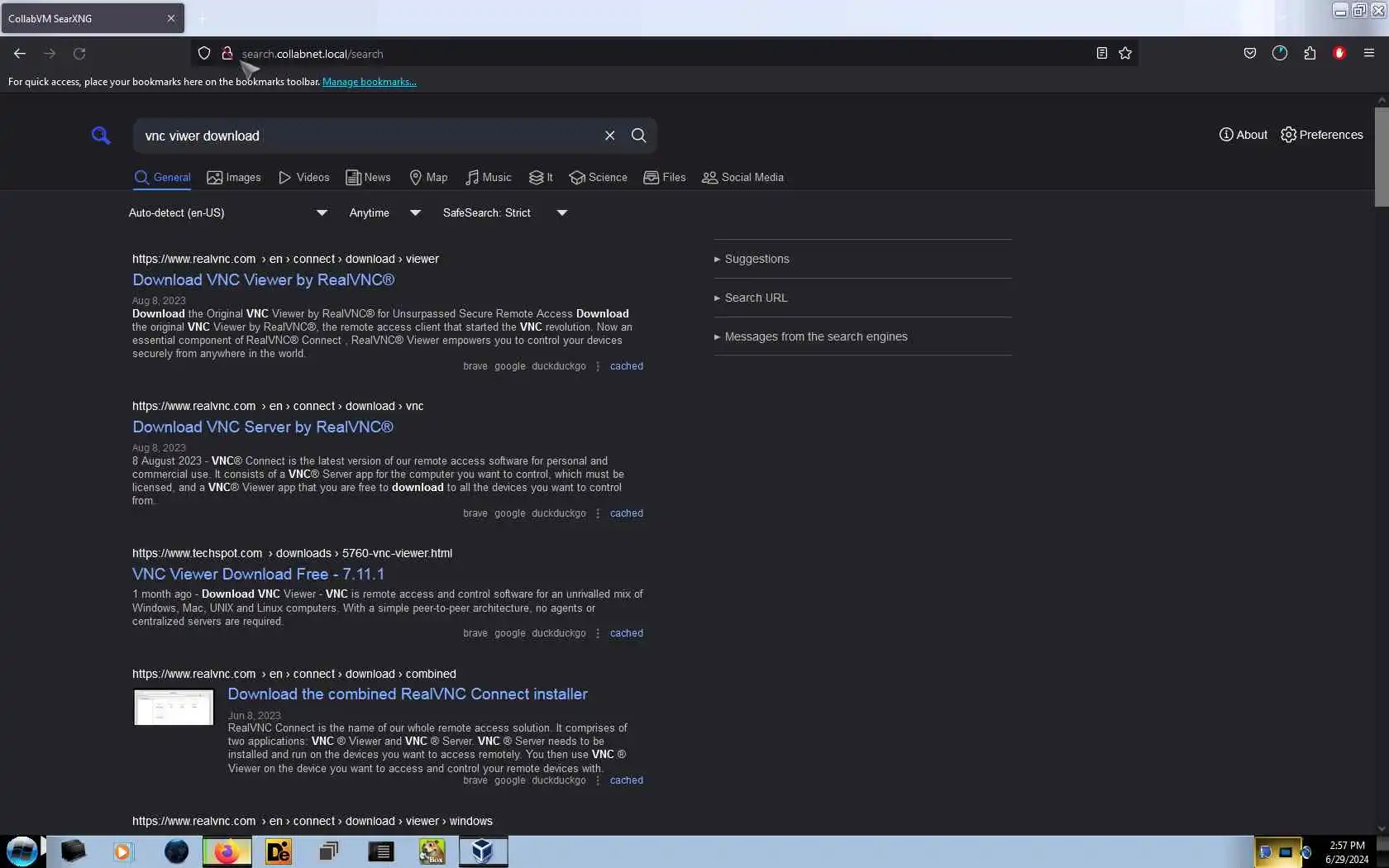Open cached link for VNC Server result

(x=627, y=513)
